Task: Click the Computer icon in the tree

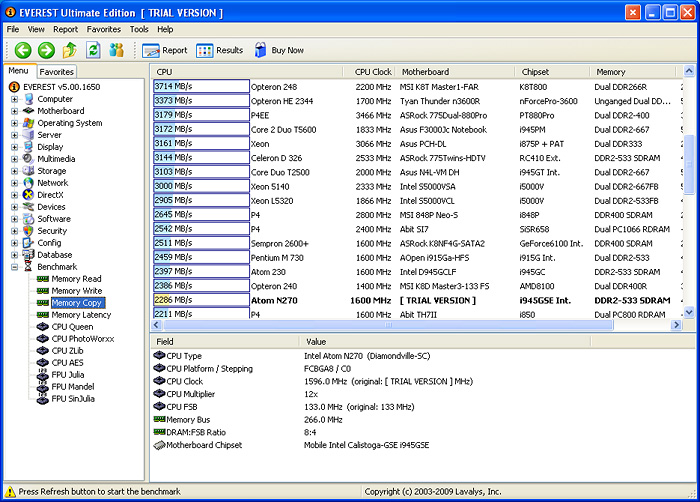Action: pos(29,99)
